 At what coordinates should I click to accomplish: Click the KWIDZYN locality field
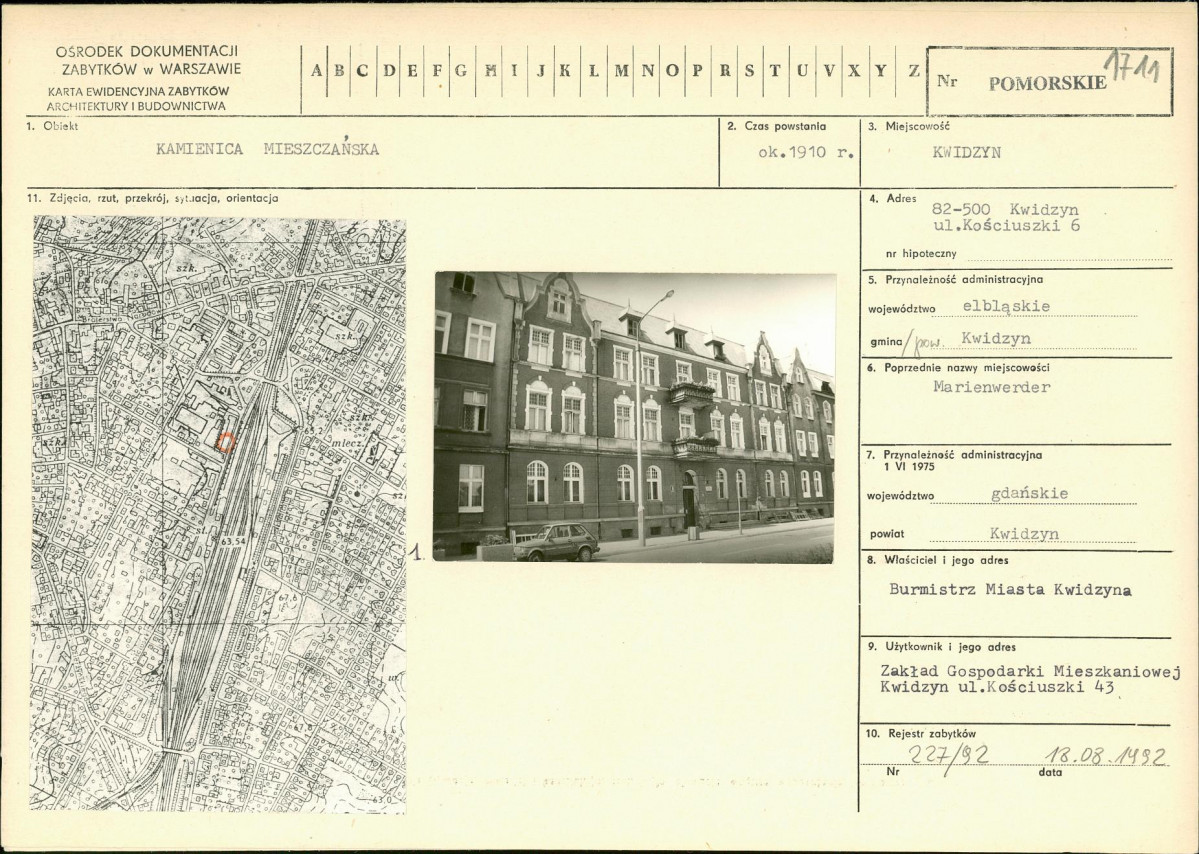pos(967,152)
